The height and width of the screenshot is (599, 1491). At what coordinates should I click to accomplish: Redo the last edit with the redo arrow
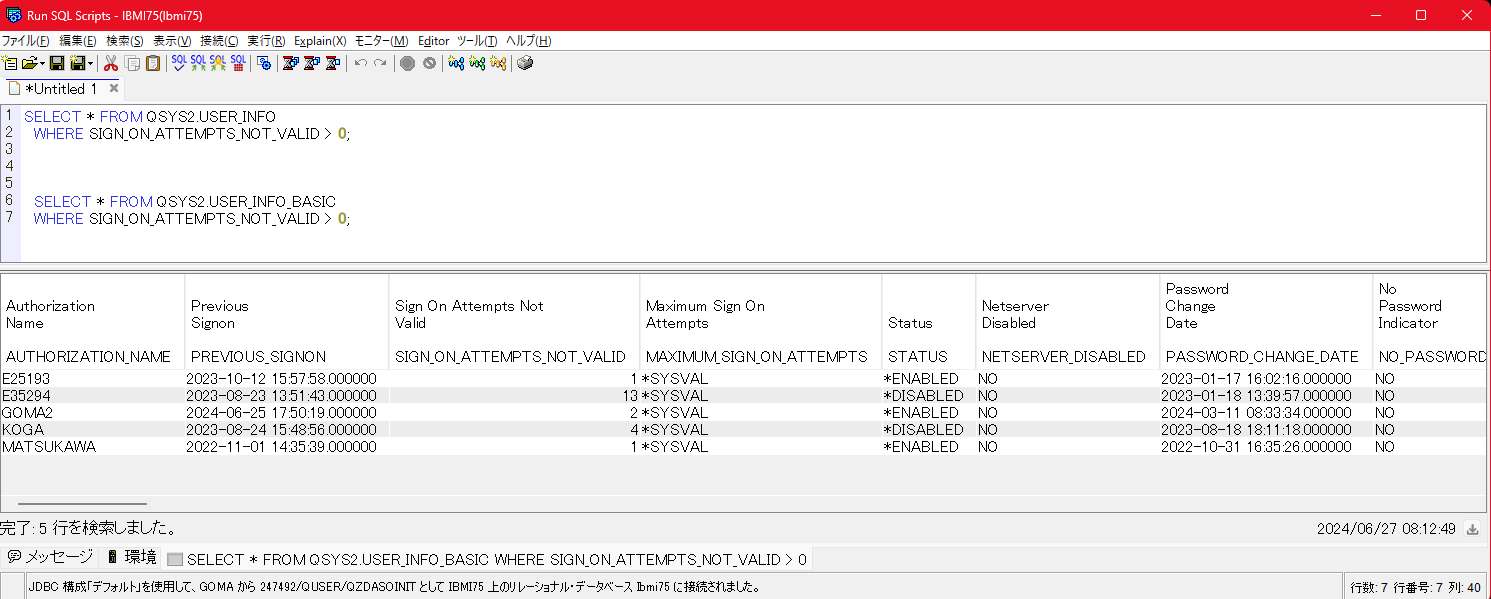(379, 63)
